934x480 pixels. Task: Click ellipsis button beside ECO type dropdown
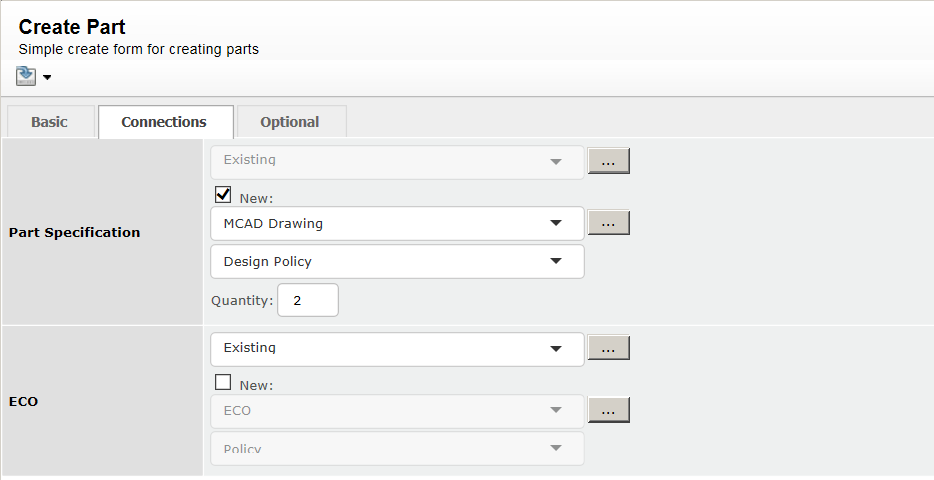click(x=608, y=410)
